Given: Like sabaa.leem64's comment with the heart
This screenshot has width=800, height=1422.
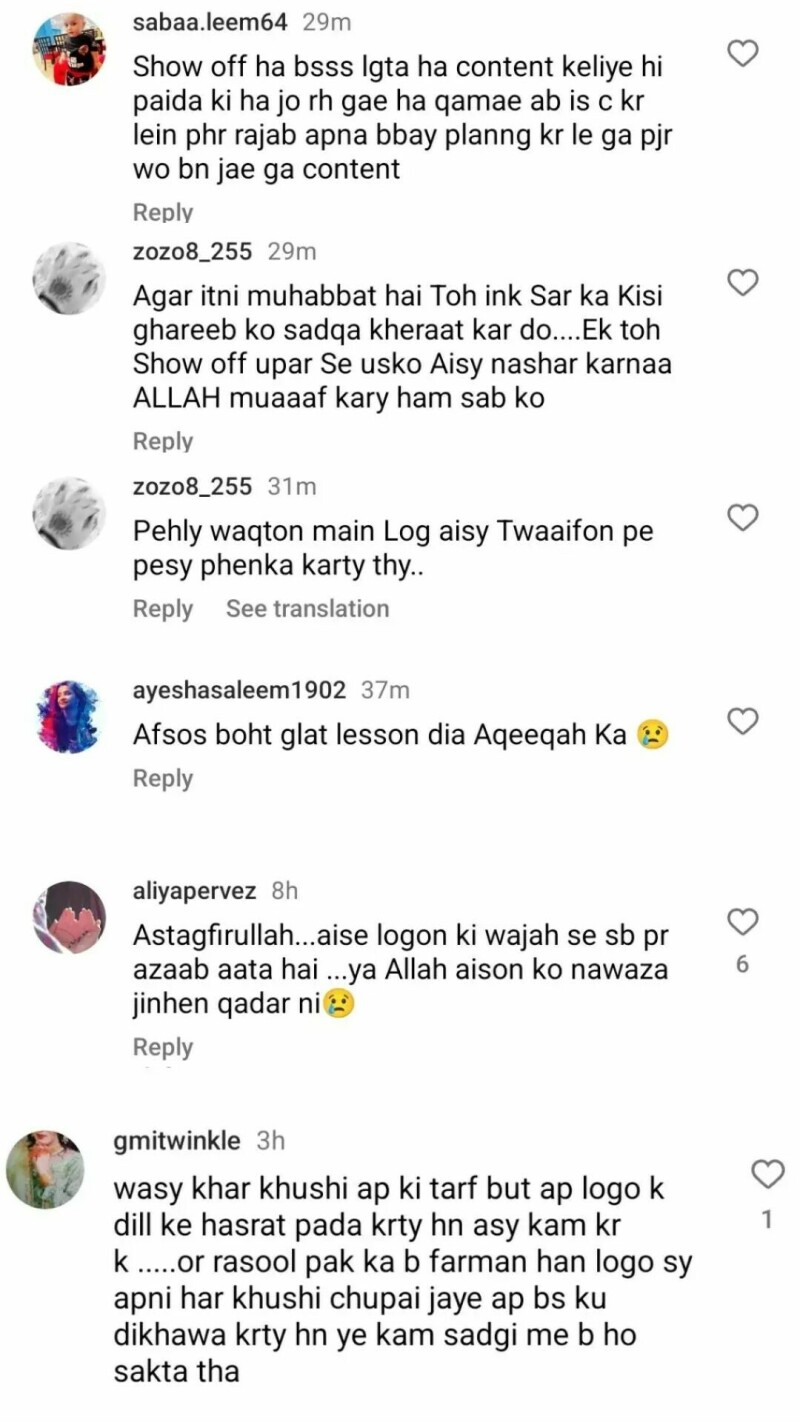Looking at the screenshot, I should point(742,52).
